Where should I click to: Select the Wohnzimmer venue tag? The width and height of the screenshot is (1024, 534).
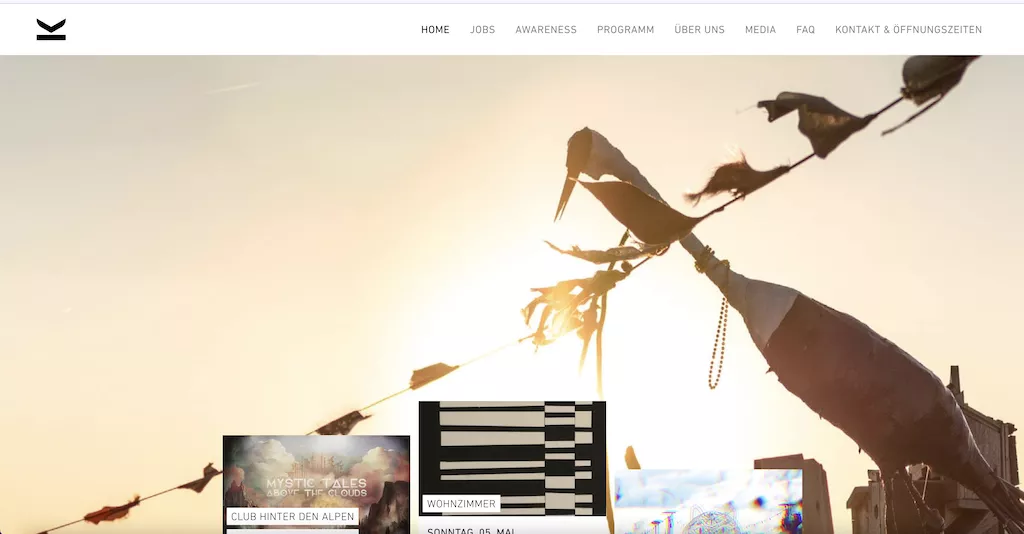461,504
